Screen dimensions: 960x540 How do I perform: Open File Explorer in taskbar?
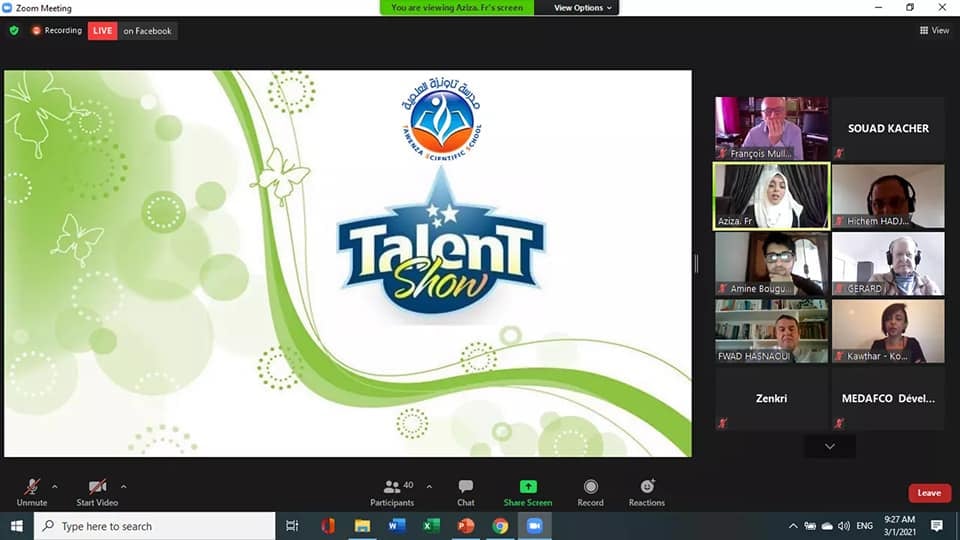[362, 526]
